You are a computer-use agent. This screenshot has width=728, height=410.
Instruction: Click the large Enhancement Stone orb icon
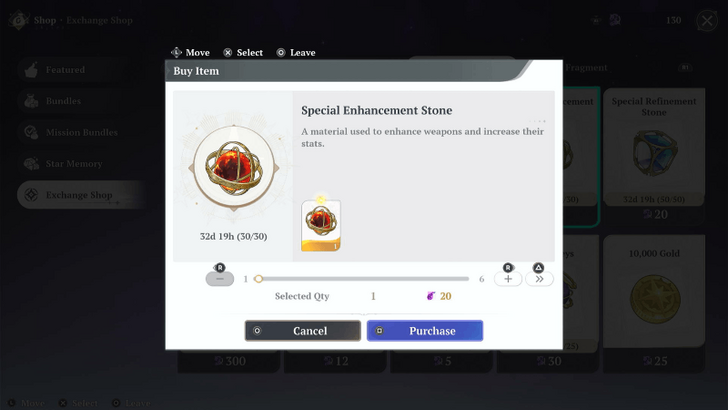coord(234,167)
